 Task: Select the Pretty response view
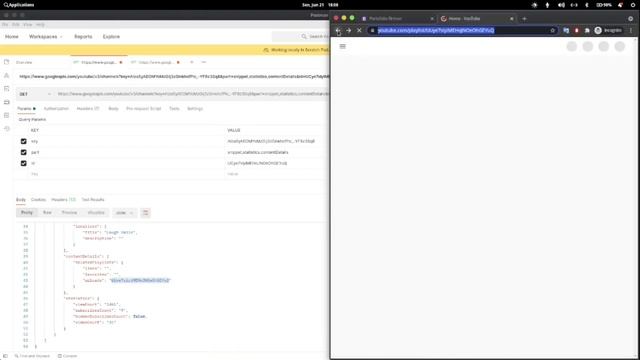(x=27, y=213)
